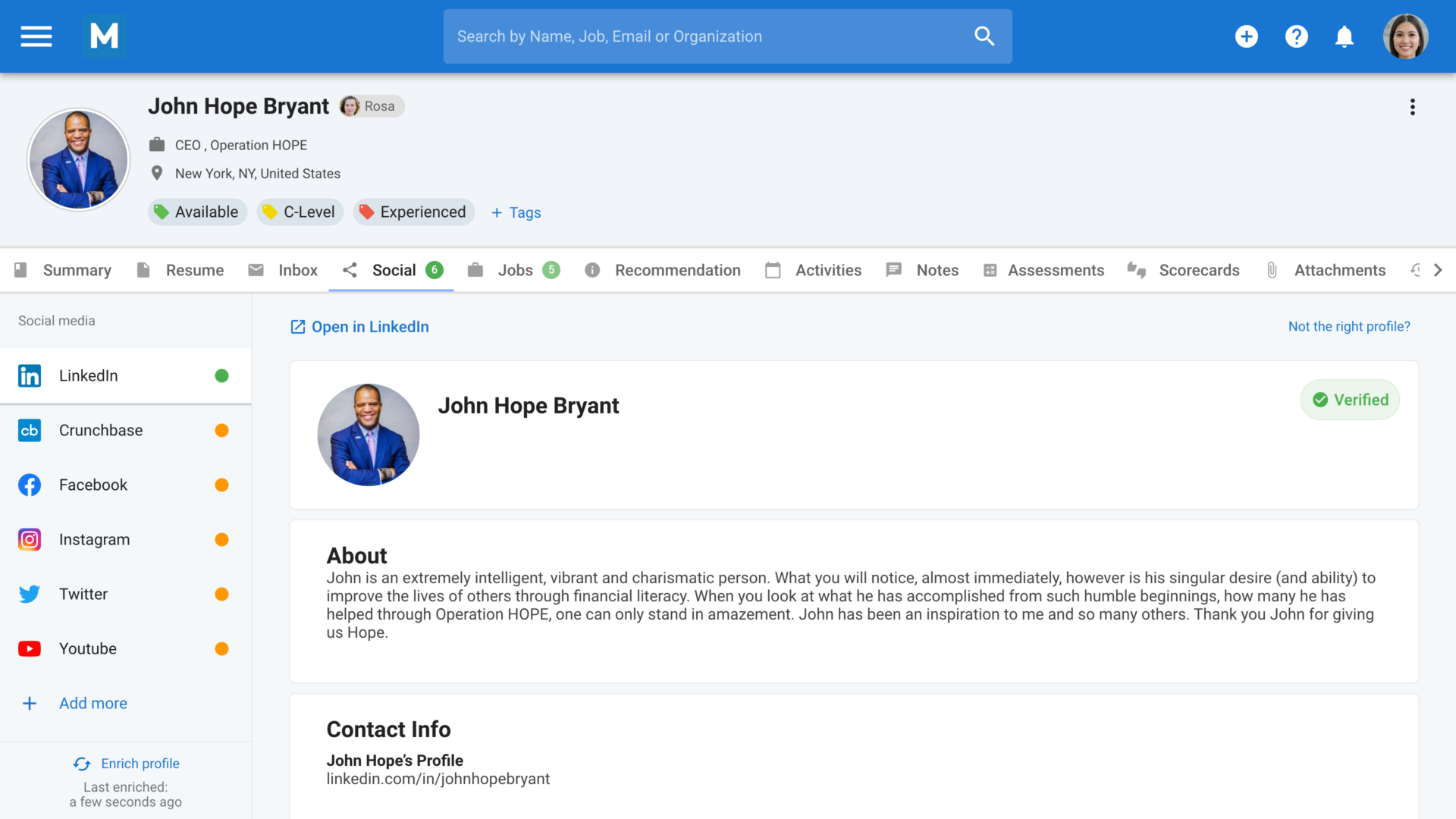Open the three-dot profile options menu
The width and height of the screenshot is (1456, 819).
tap(1412, 107)
